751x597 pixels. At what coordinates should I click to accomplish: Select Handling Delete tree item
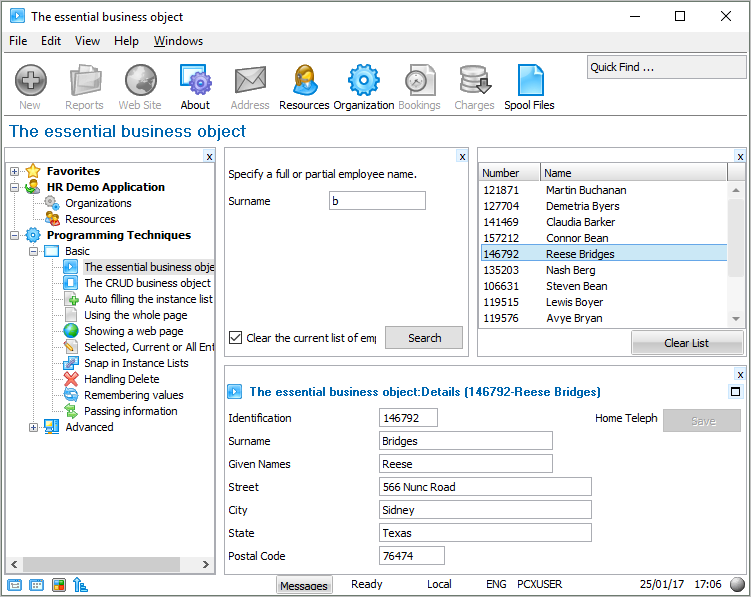pyautogui.click(x=121, y=379)
